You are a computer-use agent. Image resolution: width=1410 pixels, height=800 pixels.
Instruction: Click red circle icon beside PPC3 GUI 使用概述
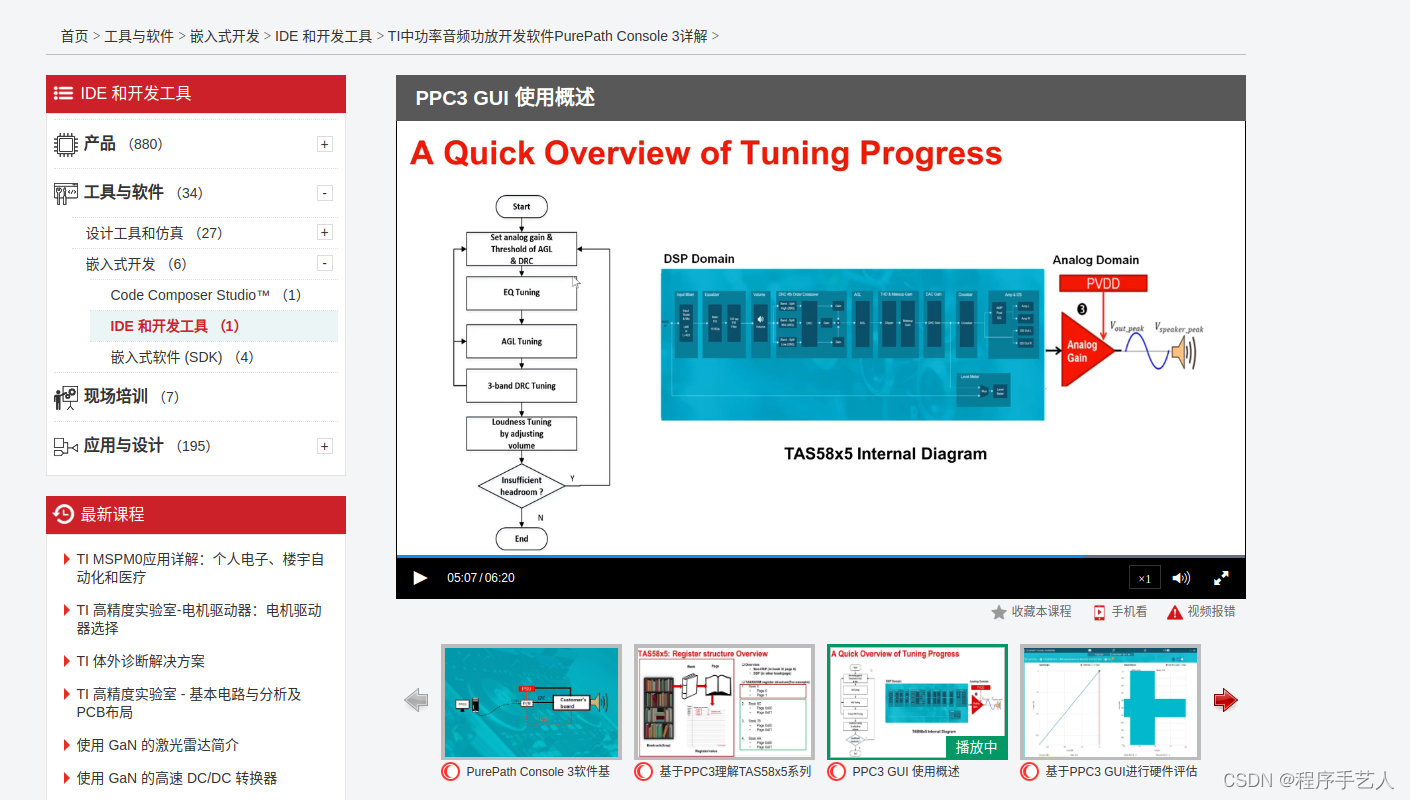tap(837, 772)
